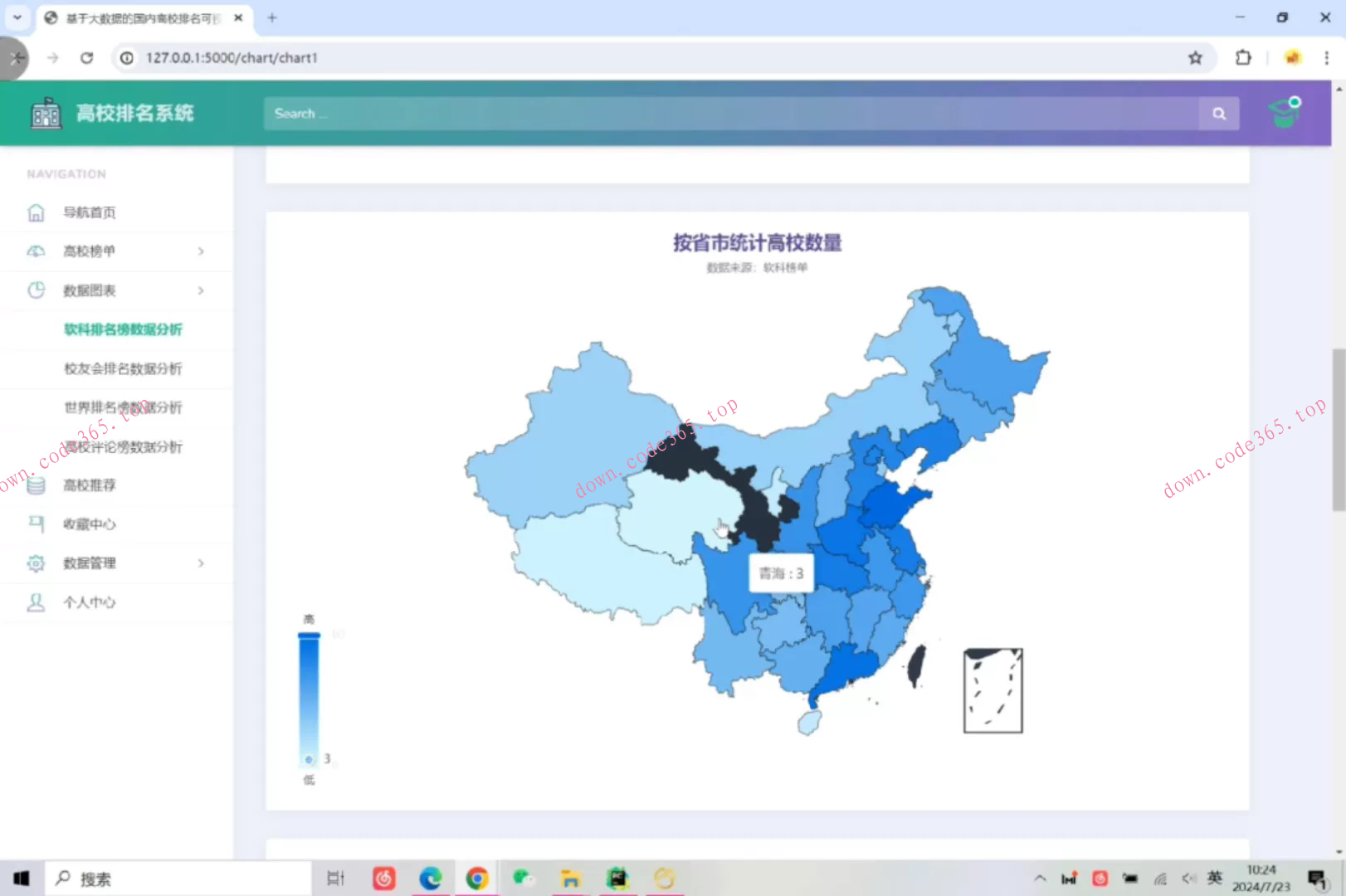This screenshot has width=1346, height=896.
Task: Open the graduation cap user avatar
Action: click(x=1285, y=113)
